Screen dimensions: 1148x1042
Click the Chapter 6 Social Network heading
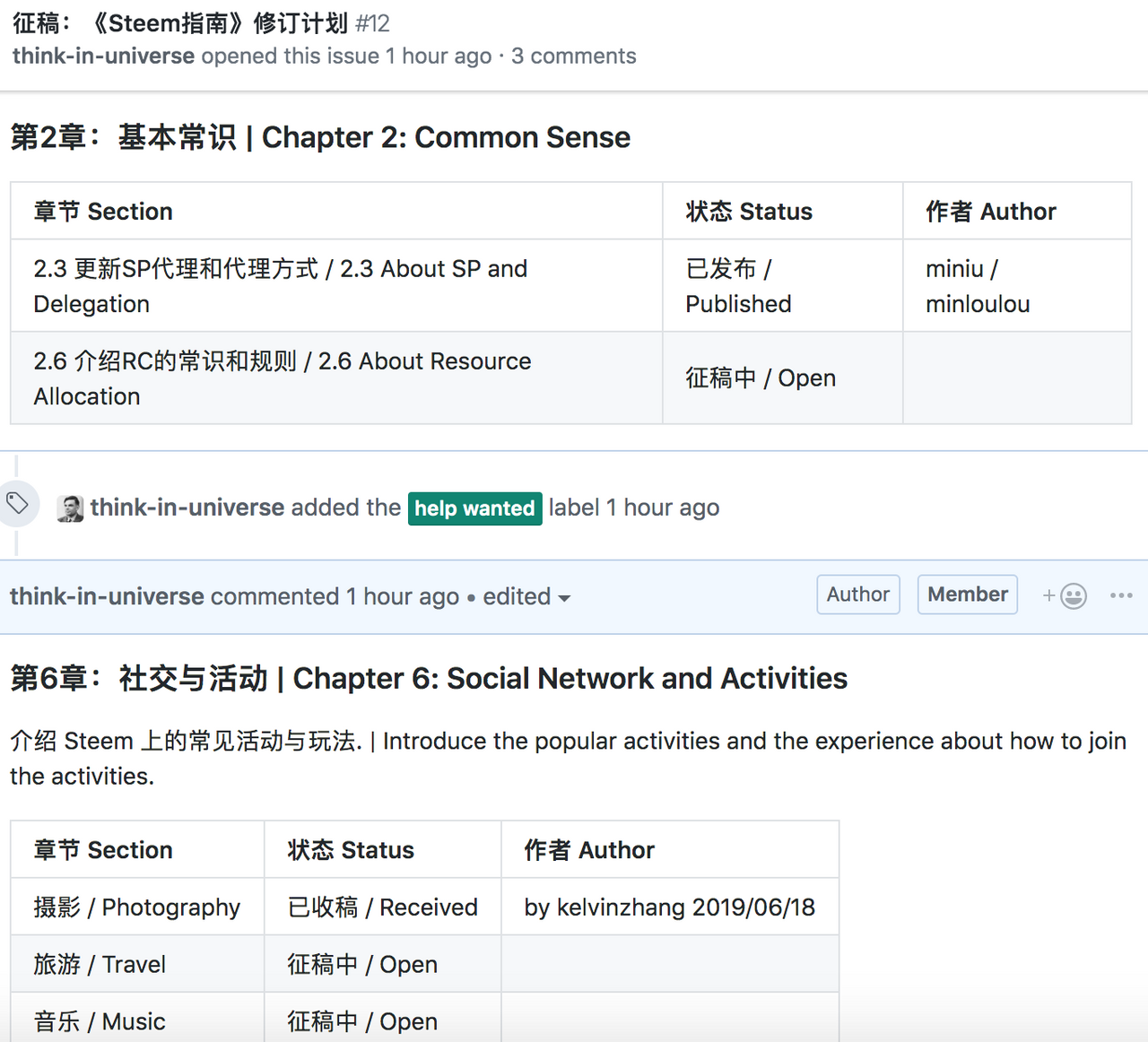pyautogui.click(x=429, y=678)
